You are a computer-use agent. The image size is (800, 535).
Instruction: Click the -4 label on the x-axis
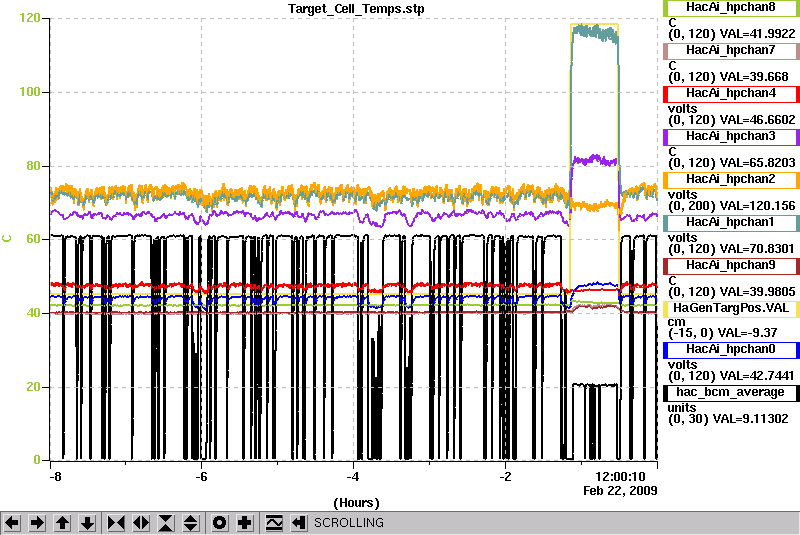point(353,477)
